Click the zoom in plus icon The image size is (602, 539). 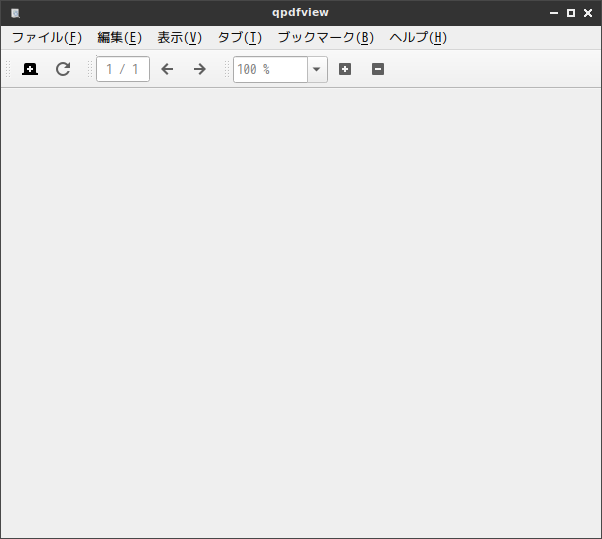click(345, 69)
